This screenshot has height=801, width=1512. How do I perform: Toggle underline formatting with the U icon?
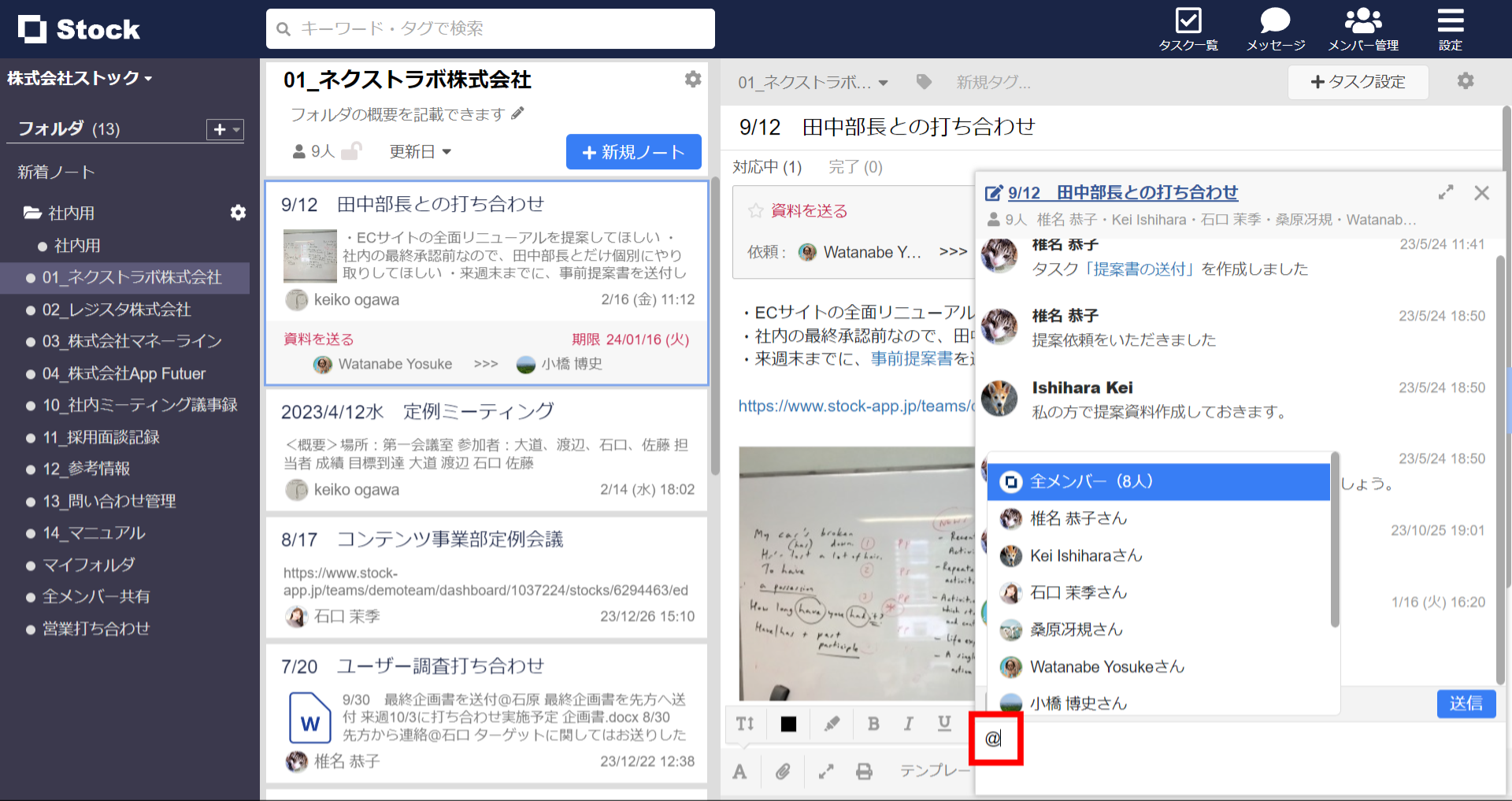tap(944, 724)
